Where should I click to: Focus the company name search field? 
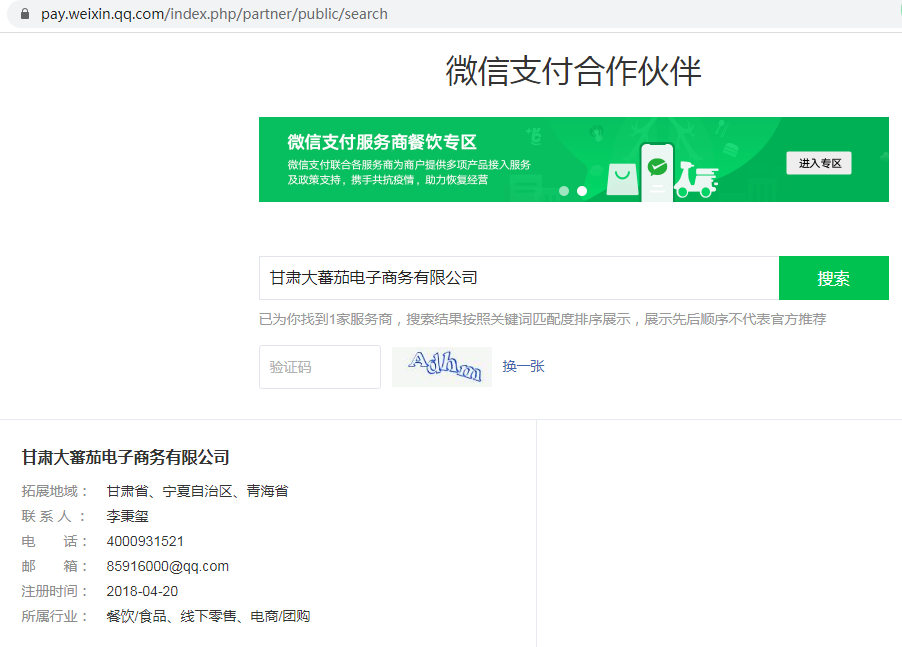[519, 278]
